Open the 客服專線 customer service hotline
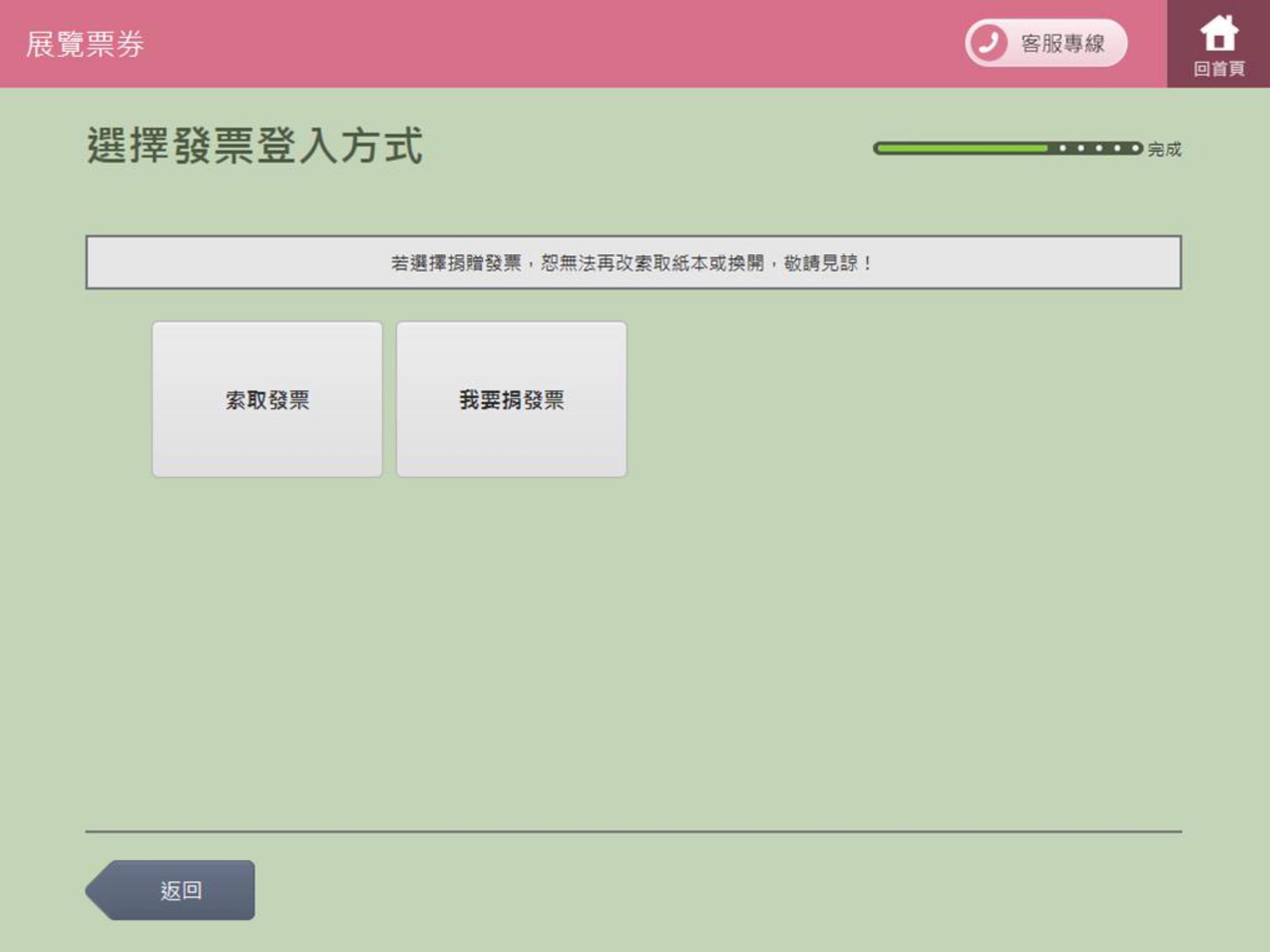Viewport: 1270px width, 952px height. click(x=1062, y=44)
